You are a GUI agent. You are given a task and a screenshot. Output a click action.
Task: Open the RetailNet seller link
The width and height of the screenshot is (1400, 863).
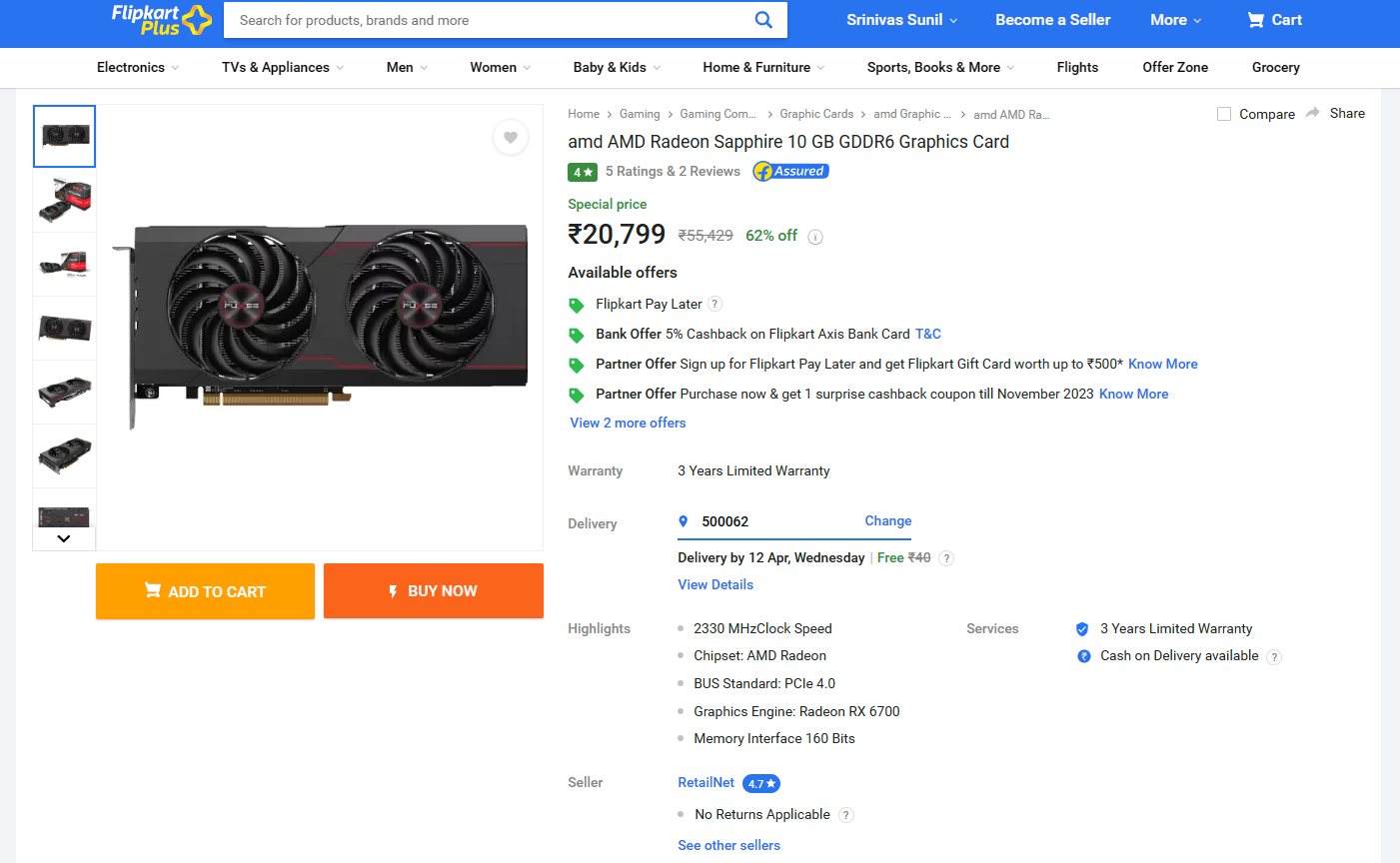[x=705, y=782]
